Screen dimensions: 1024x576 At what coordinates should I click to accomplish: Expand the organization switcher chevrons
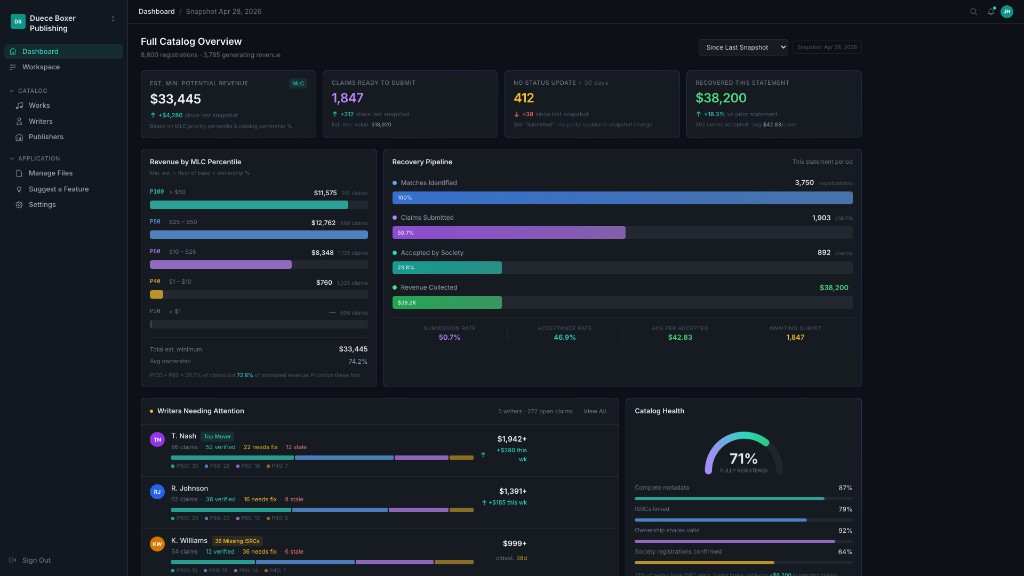[x=113, y=18]
